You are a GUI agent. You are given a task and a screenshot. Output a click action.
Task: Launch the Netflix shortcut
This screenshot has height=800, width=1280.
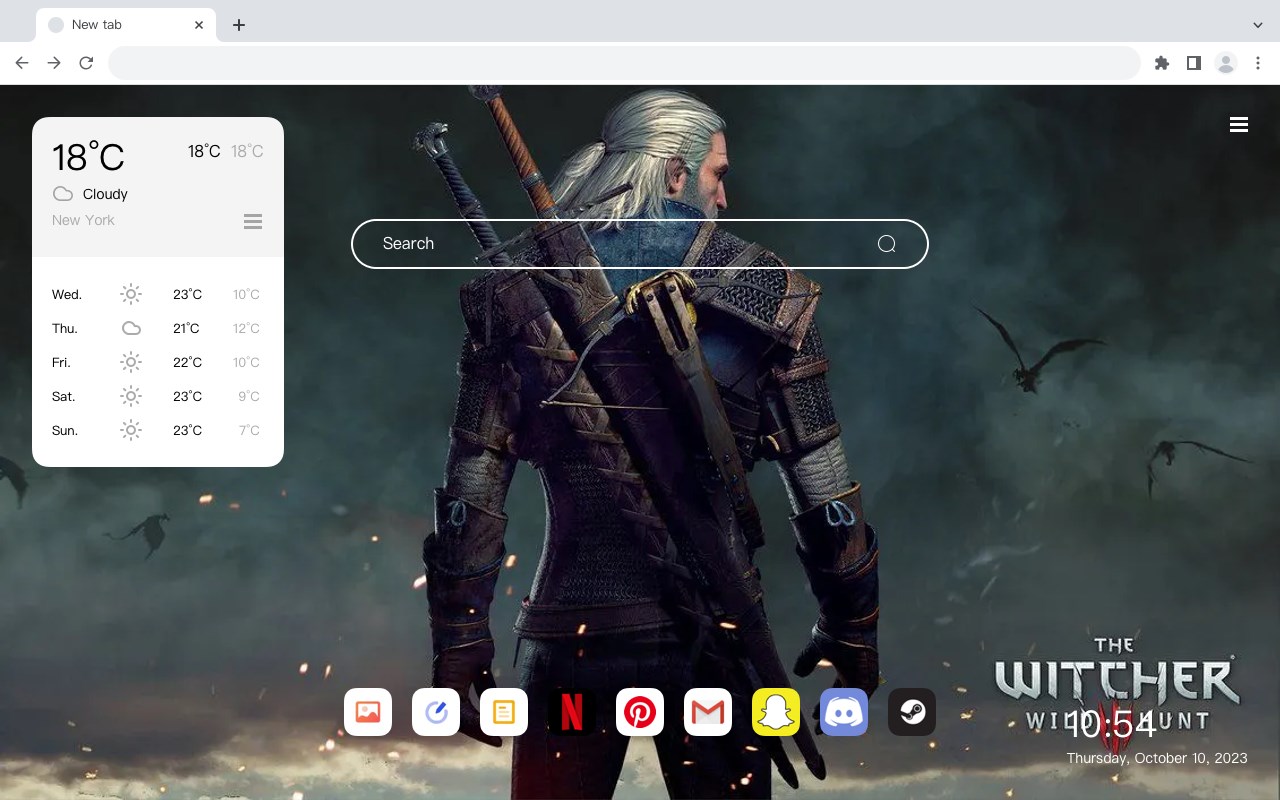point(572,712)
